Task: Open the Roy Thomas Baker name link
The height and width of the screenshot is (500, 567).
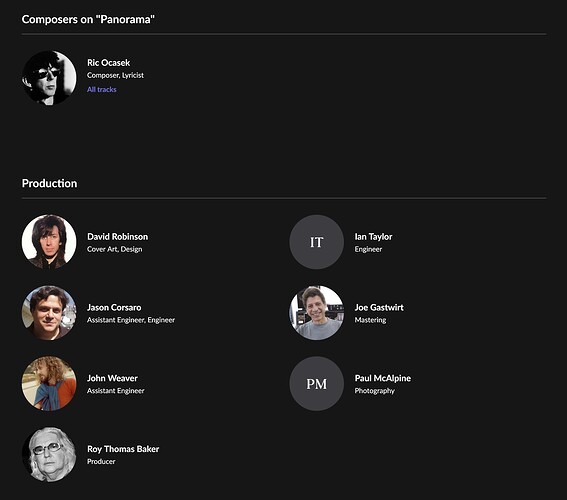Action: click(123, 449)
